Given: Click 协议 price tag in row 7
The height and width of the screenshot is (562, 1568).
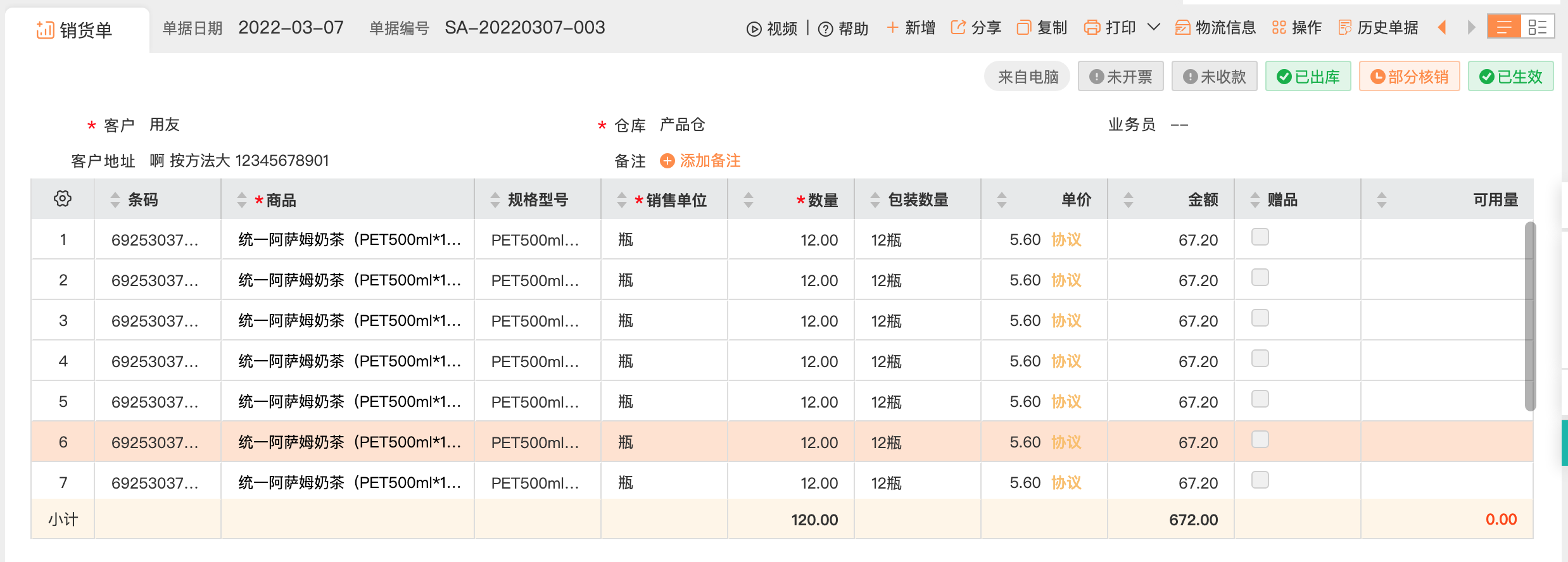Looking at the screenshot, I should tap(1066, 483).
